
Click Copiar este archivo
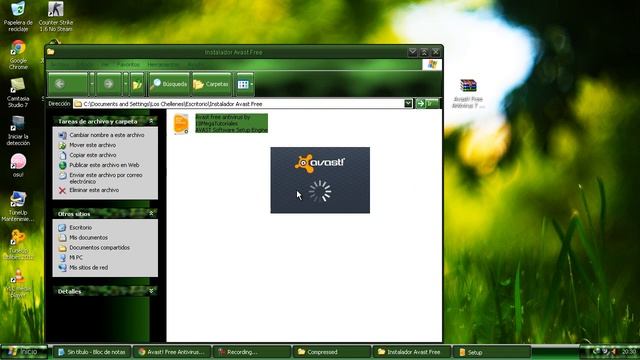tap(87, 155)
